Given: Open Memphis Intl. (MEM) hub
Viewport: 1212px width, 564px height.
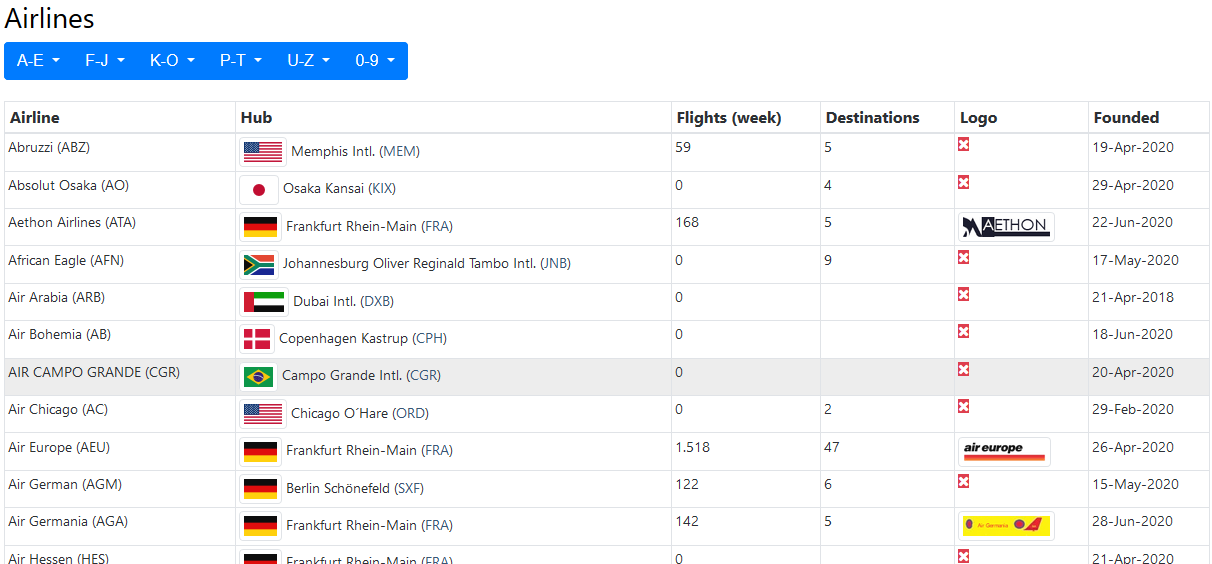Looking at the screenshot, I should 355,152.
